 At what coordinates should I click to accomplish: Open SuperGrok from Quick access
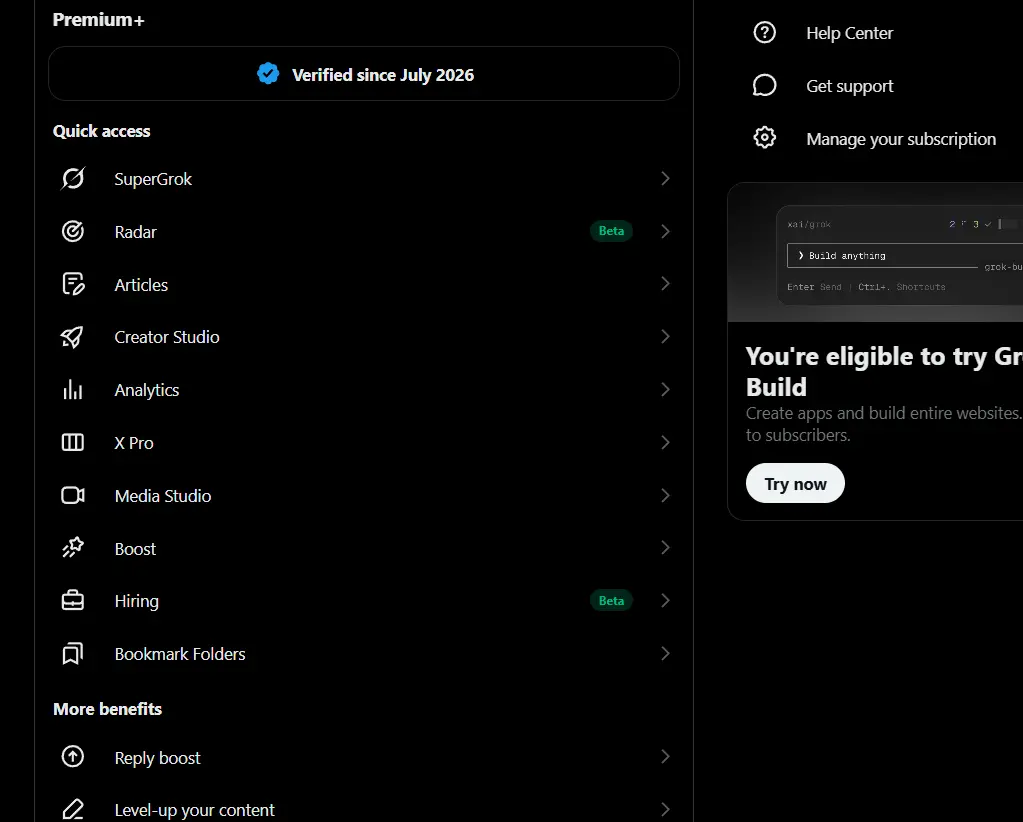(x=364, y=178)
